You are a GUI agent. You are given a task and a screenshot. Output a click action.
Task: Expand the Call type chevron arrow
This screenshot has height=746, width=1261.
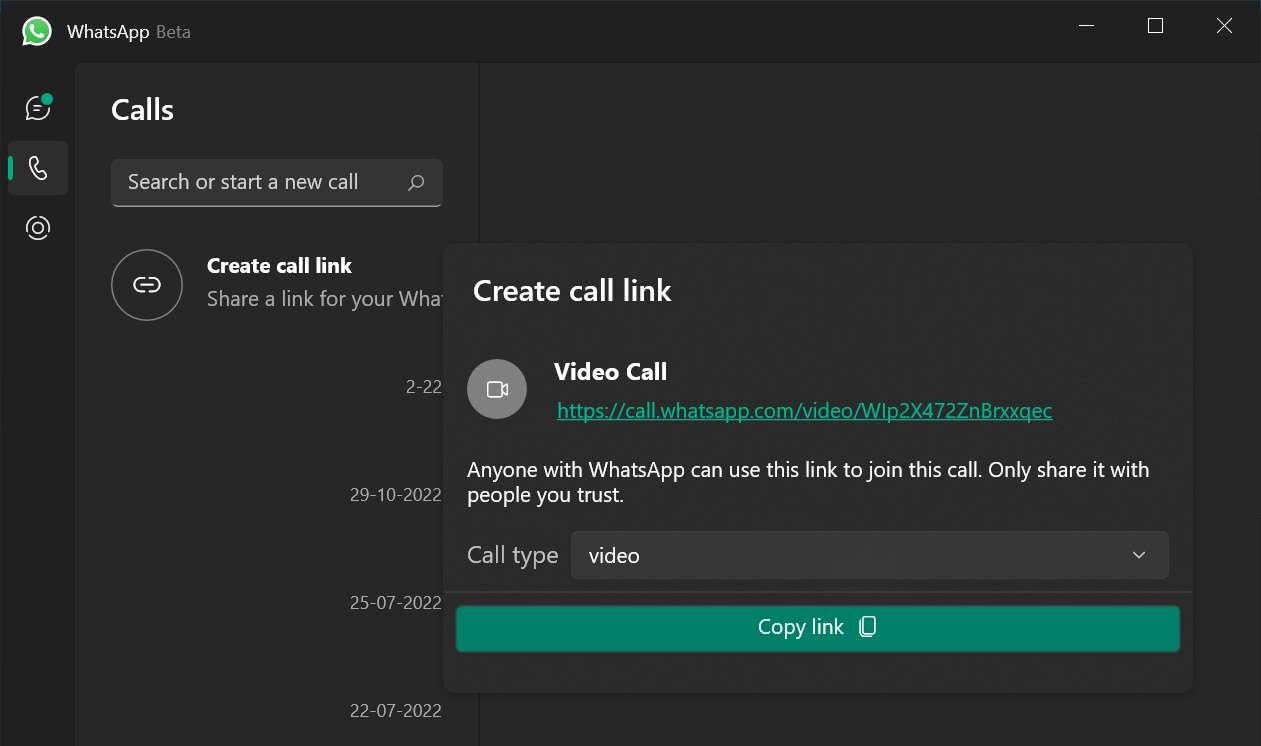tap(1138, 555)
